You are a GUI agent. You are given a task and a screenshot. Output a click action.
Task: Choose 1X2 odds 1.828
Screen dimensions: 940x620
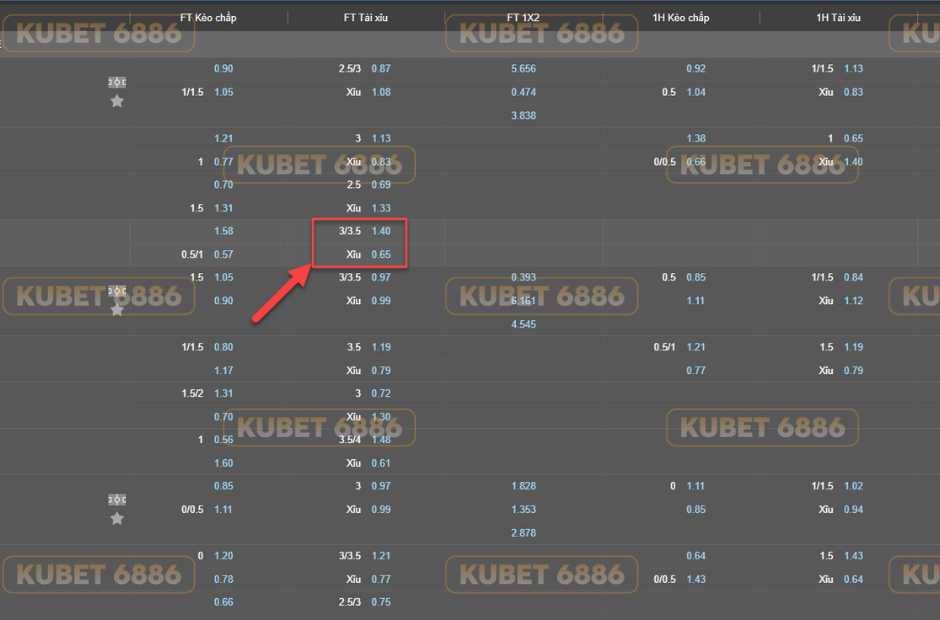pyautogui.click(x=523, y=486)
